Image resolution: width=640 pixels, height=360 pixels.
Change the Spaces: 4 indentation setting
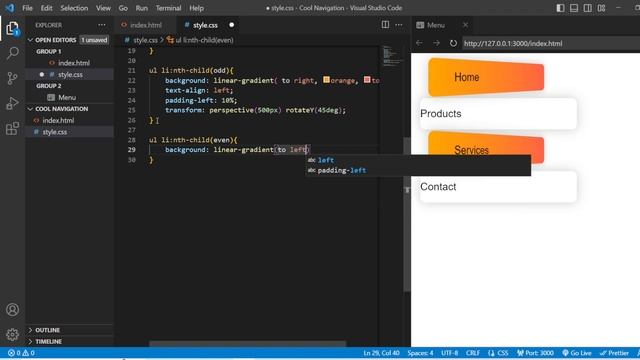[x=420, y=353]
